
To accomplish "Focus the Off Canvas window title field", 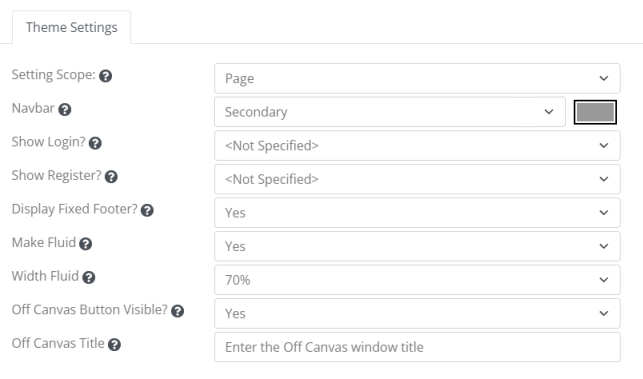I will pos(417,347).
